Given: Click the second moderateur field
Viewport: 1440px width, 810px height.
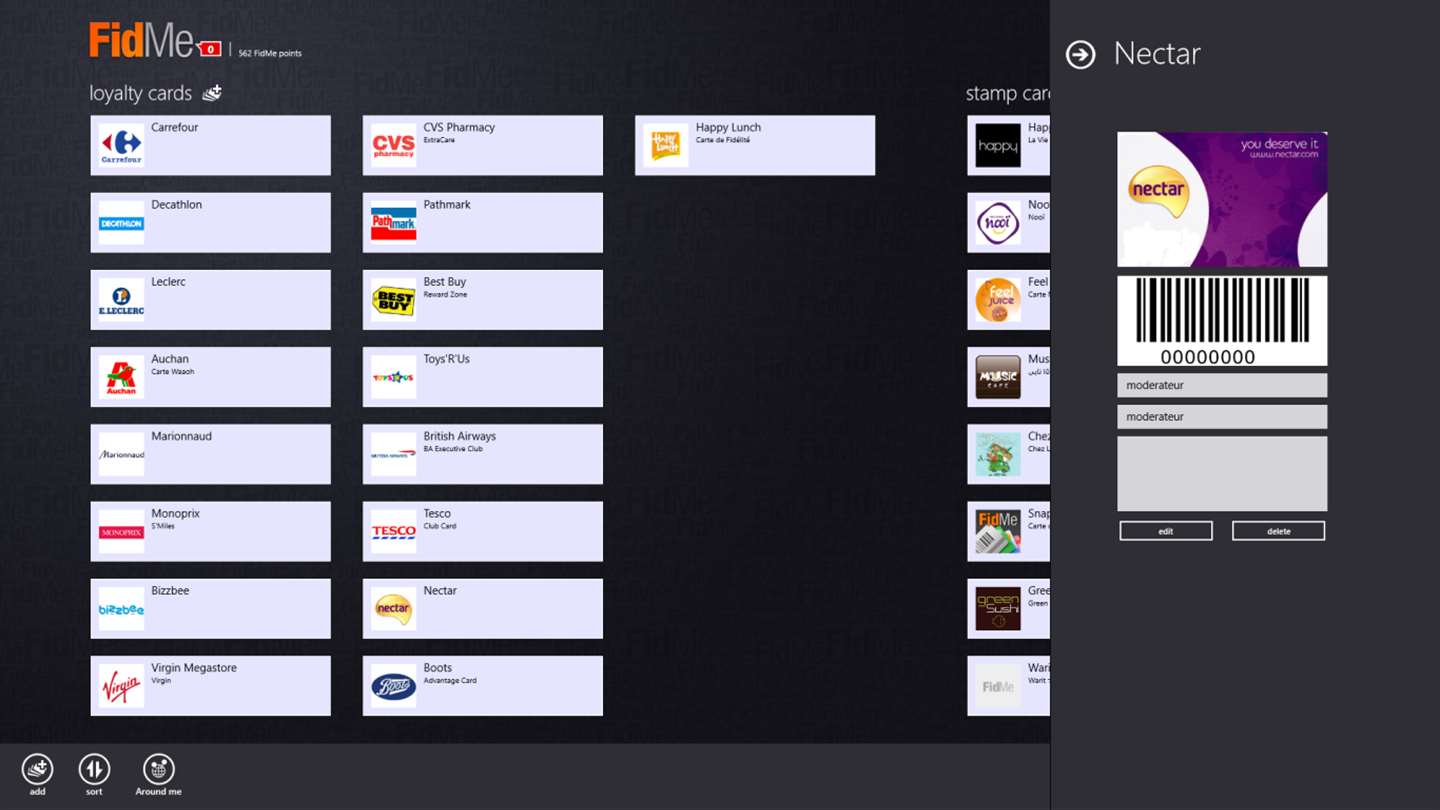Looking at the screenshot, I should (1222, 417).
